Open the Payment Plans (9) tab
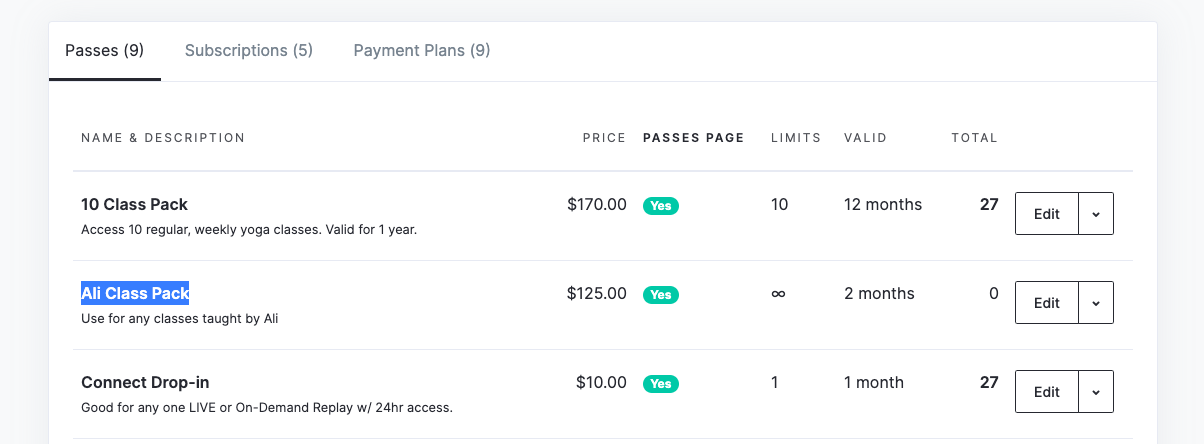Screen dimensions: 1204x444 [422, 50]
